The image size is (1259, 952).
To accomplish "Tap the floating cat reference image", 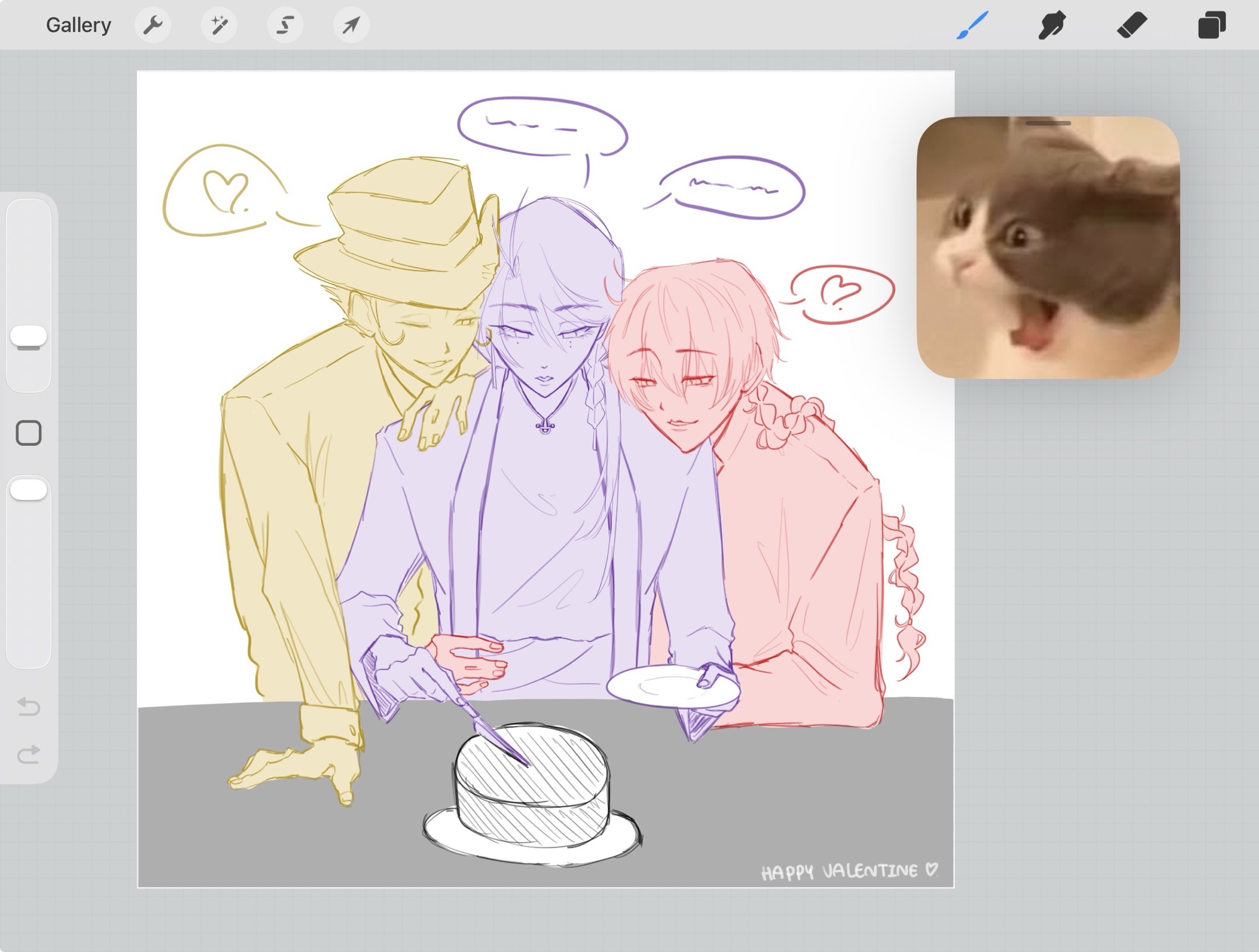I will 1048,252.
